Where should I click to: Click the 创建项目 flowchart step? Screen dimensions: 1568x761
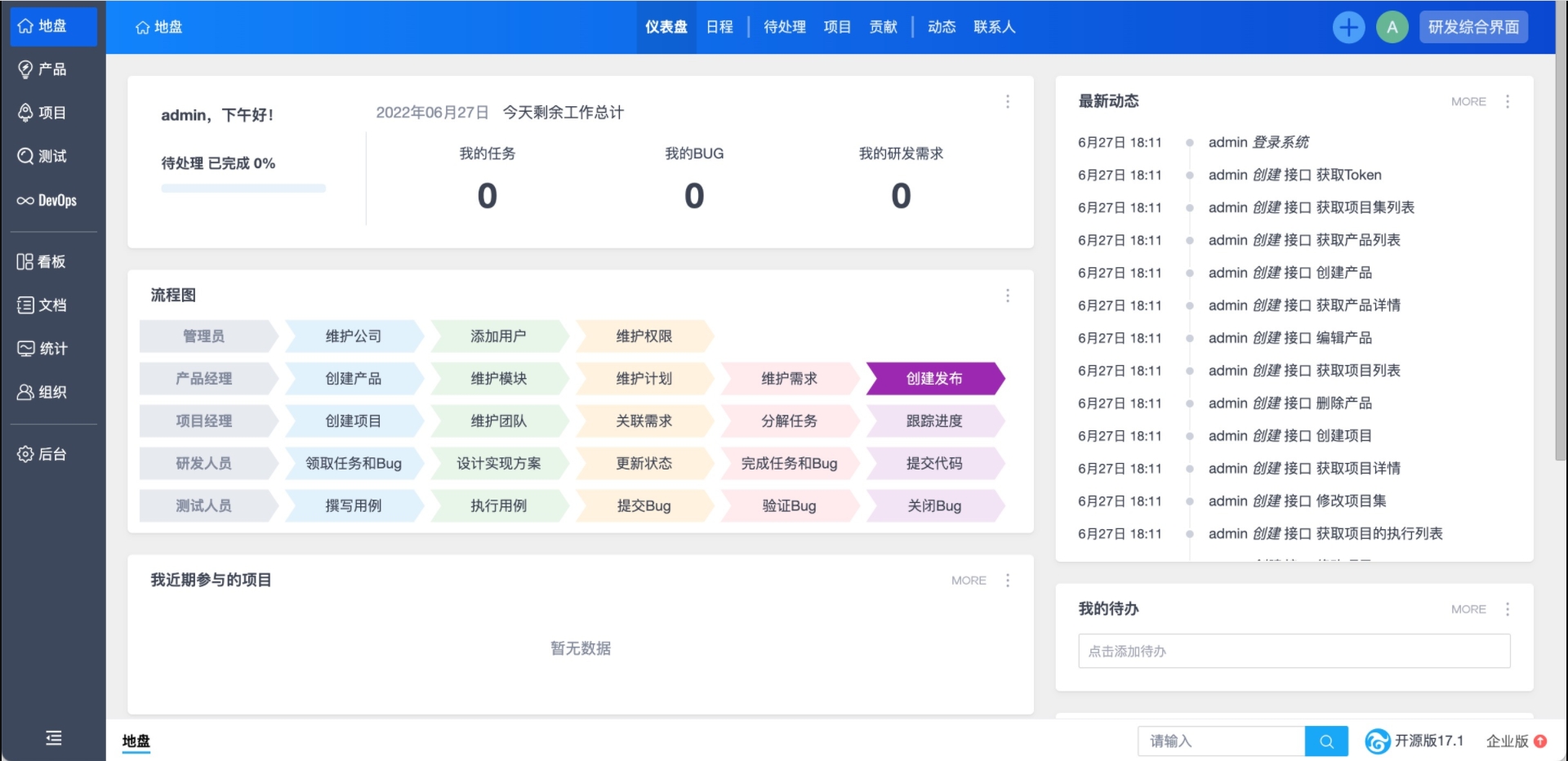pos(354,421)
